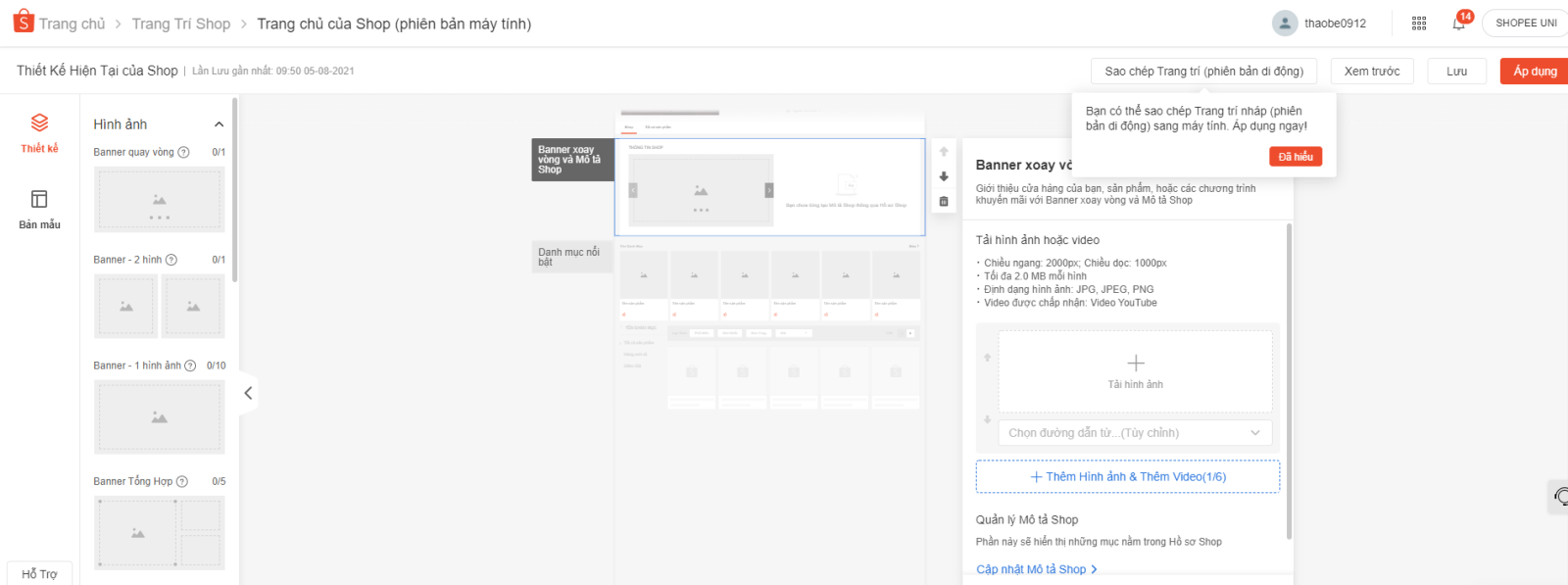Click the Tải hình ảnh upload area

[1135, 371]
